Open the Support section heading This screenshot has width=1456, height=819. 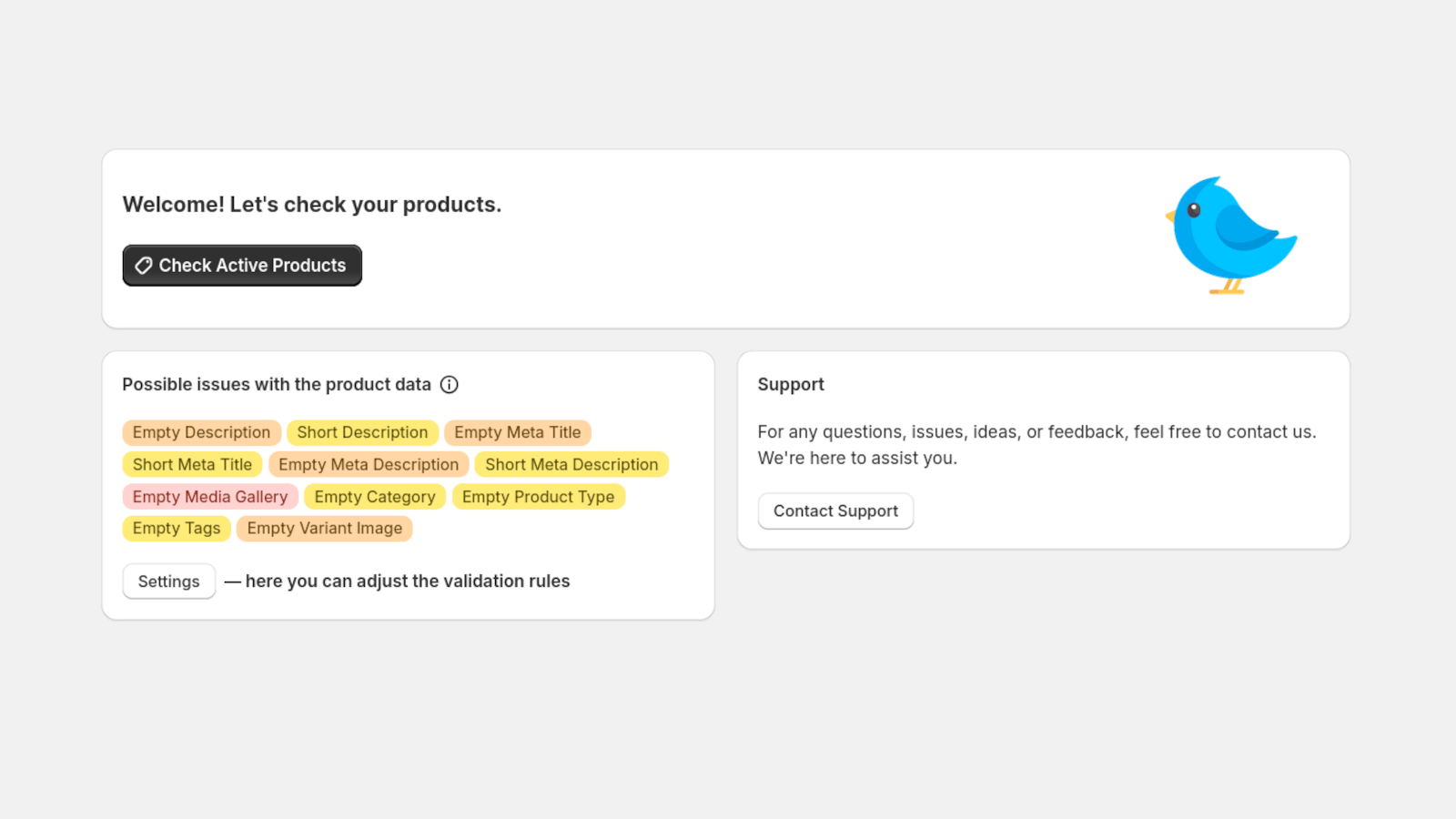(790, 384)
